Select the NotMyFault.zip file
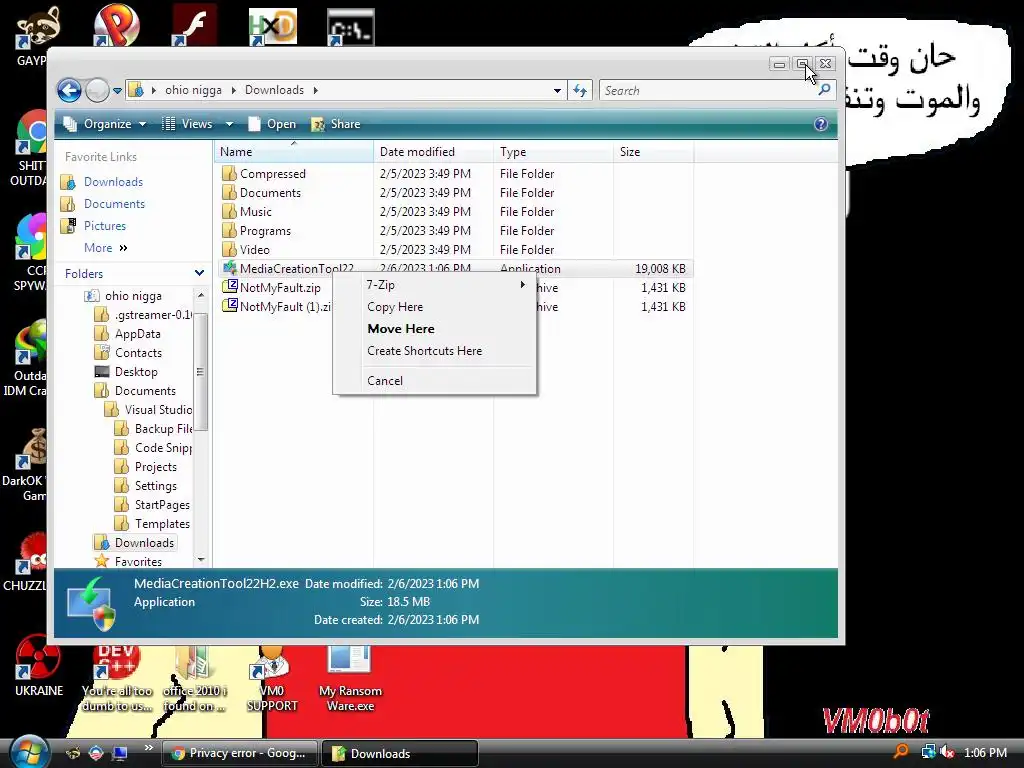The width and height of the screenshot is (1024, 768). (280, 287)
